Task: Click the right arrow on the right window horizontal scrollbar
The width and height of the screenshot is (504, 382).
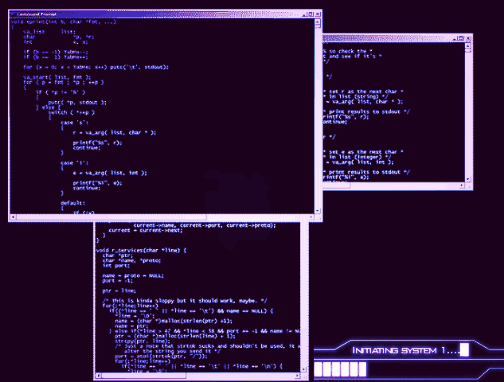Action: point(462,185)
